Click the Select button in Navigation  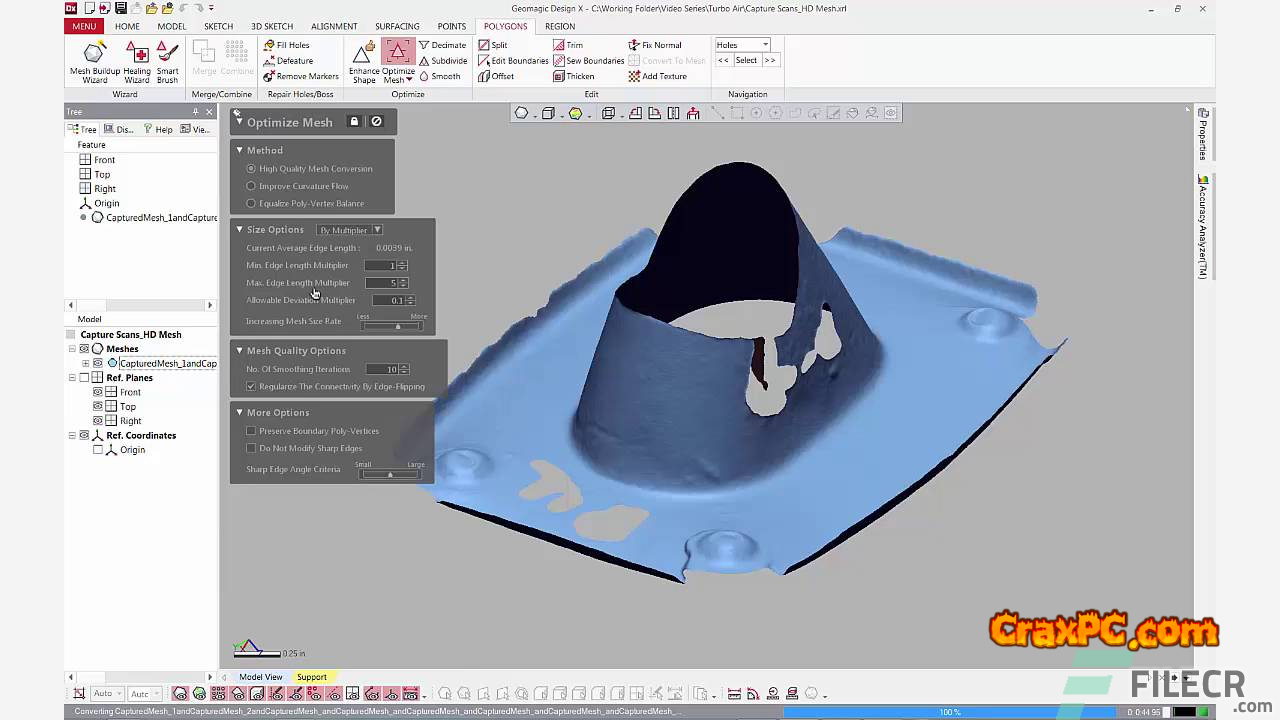[746, 60]
